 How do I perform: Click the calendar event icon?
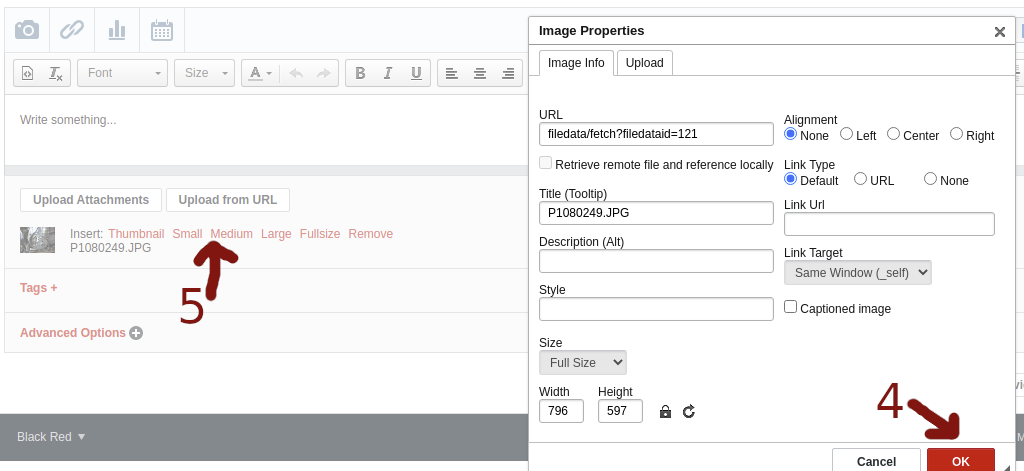tap(161, 30)
